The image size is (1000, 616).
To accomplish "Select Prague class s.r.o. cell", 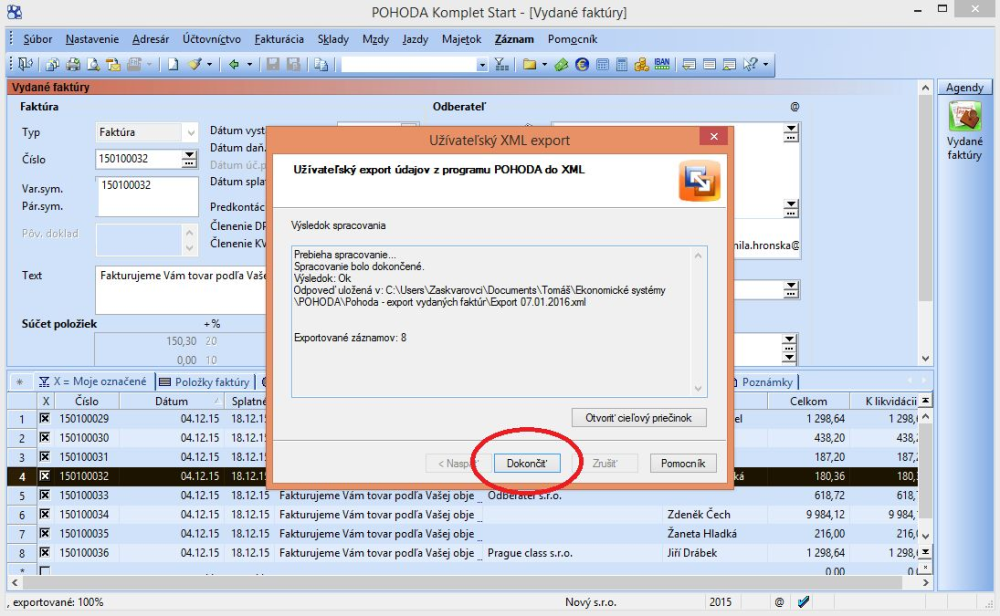I will tap(574, 553).
